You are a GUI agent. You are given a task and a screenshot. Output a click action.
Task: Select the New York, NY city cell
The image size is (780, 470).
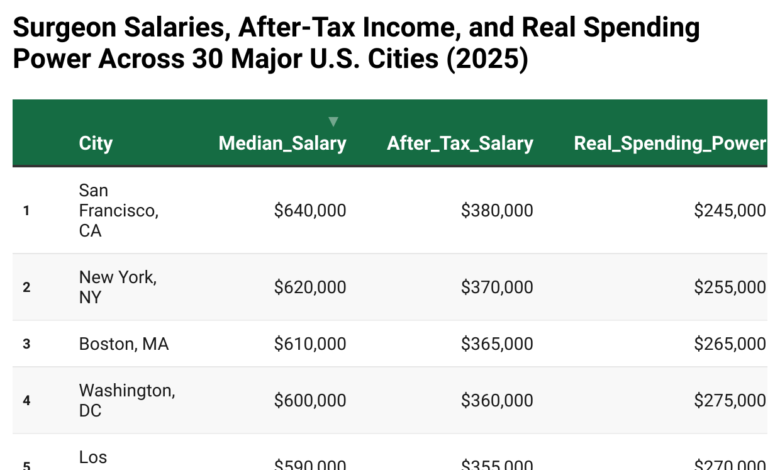[117, 287]
